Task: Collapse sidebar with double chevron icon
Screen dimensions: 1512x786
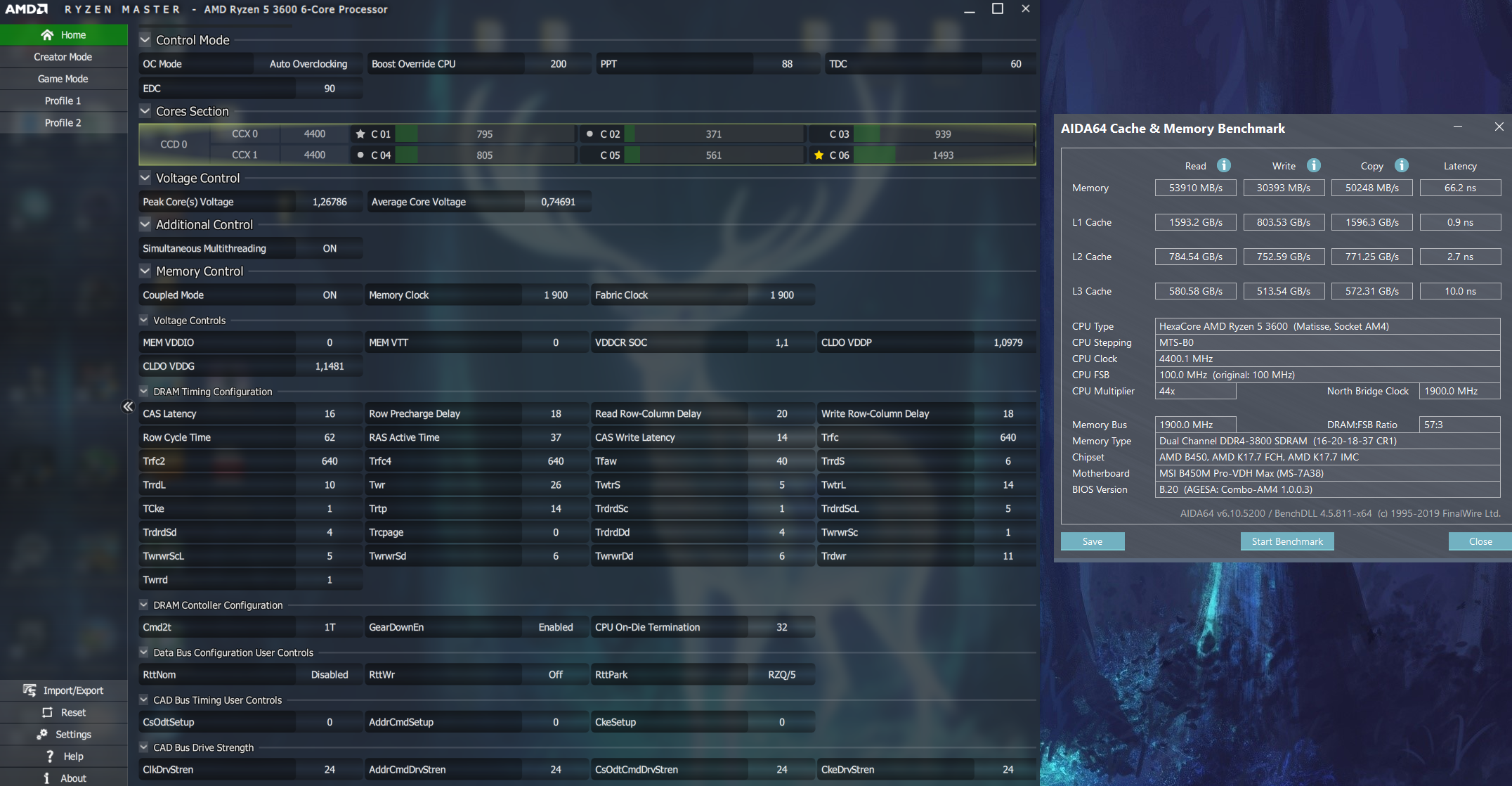Action: [128, 406]
